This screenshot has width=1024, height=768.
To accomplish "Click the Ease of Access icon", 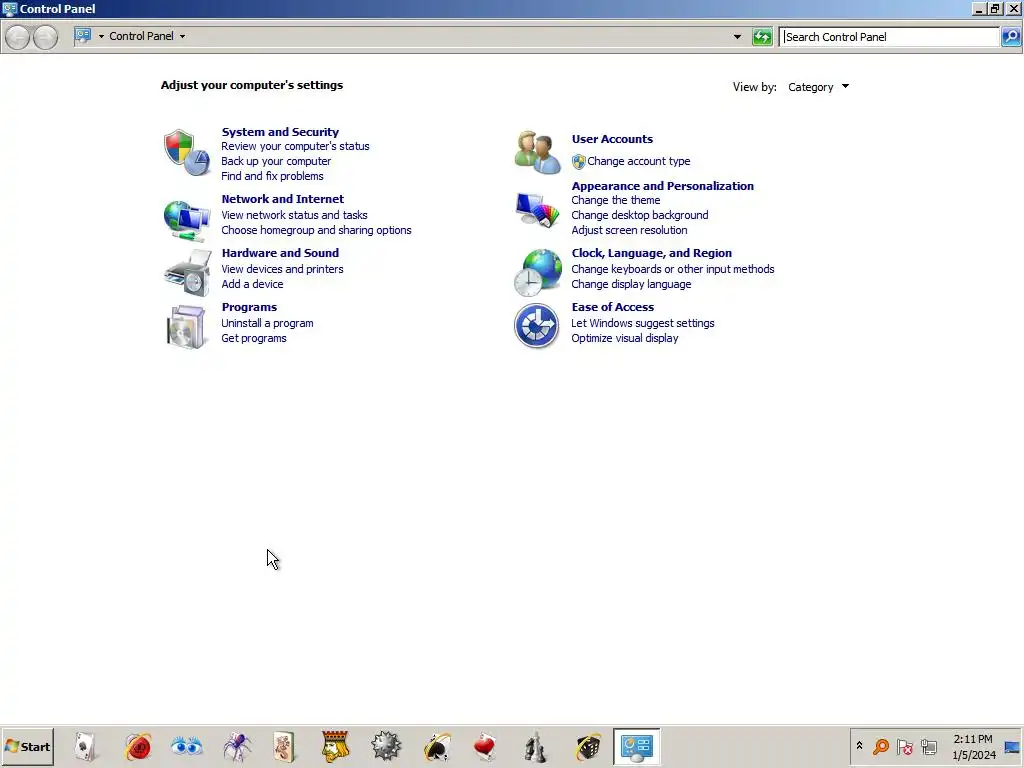I will [536, 326].
